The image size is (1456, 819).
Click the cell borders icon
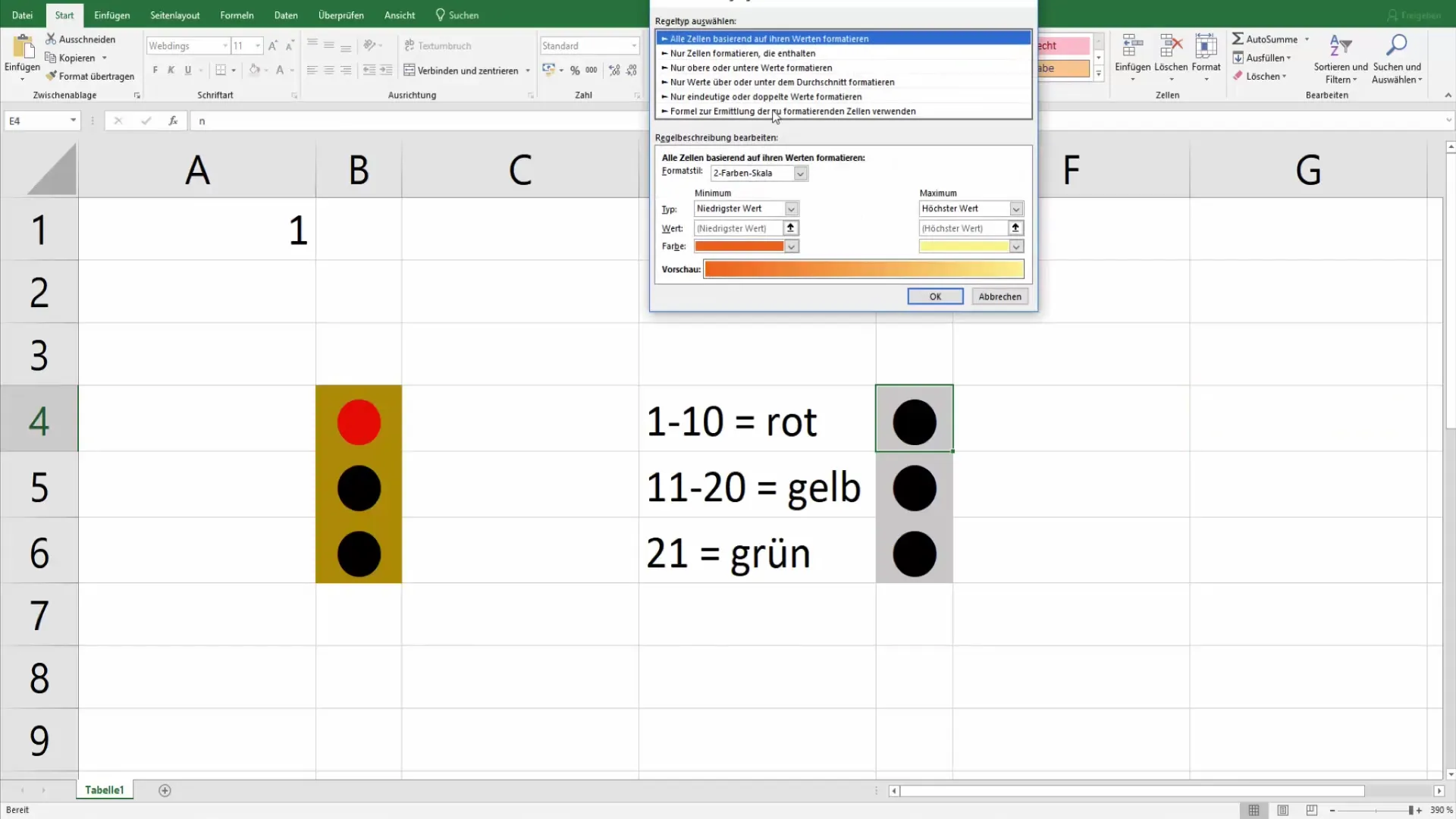[221, 70]
